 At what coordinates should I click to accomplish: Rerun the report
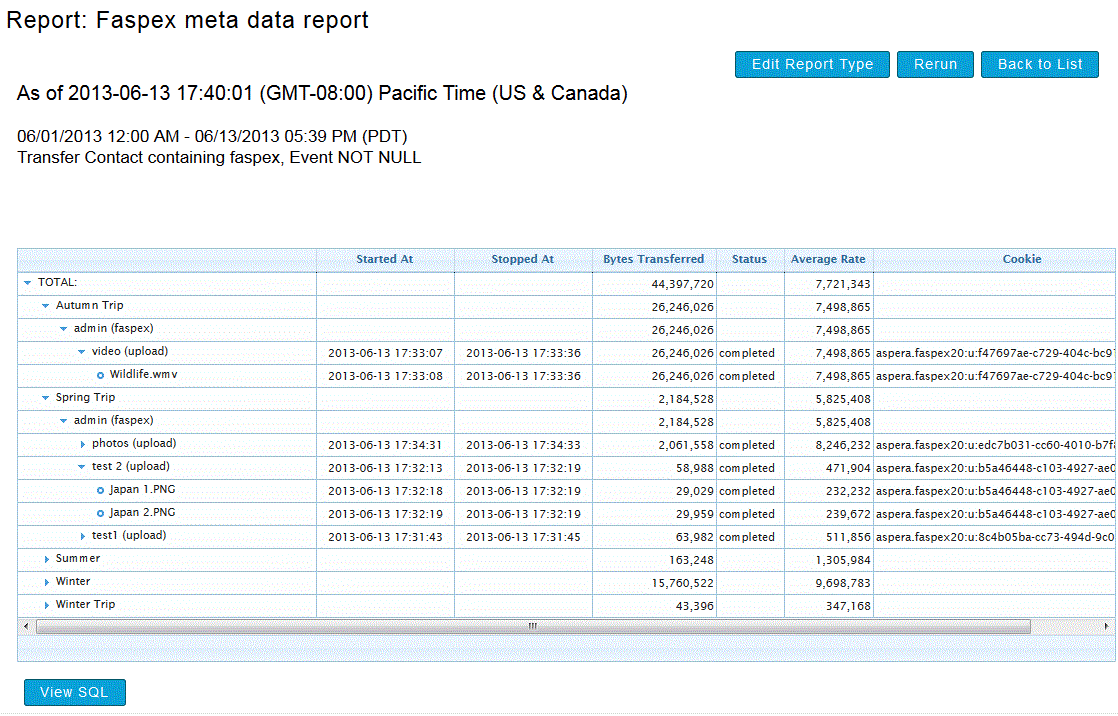(935, 64)
